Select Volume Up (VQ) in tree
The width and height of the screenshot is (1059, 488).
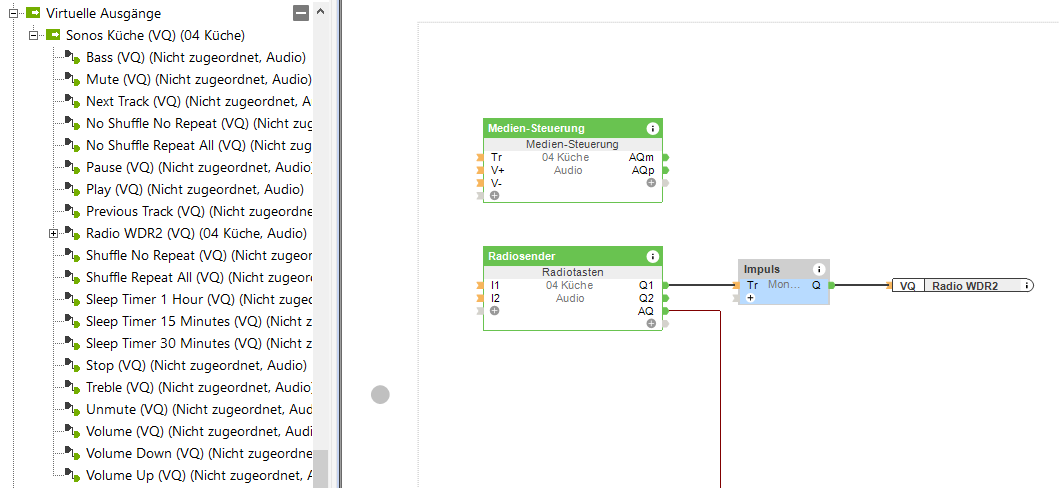click(x=135, y=475)
